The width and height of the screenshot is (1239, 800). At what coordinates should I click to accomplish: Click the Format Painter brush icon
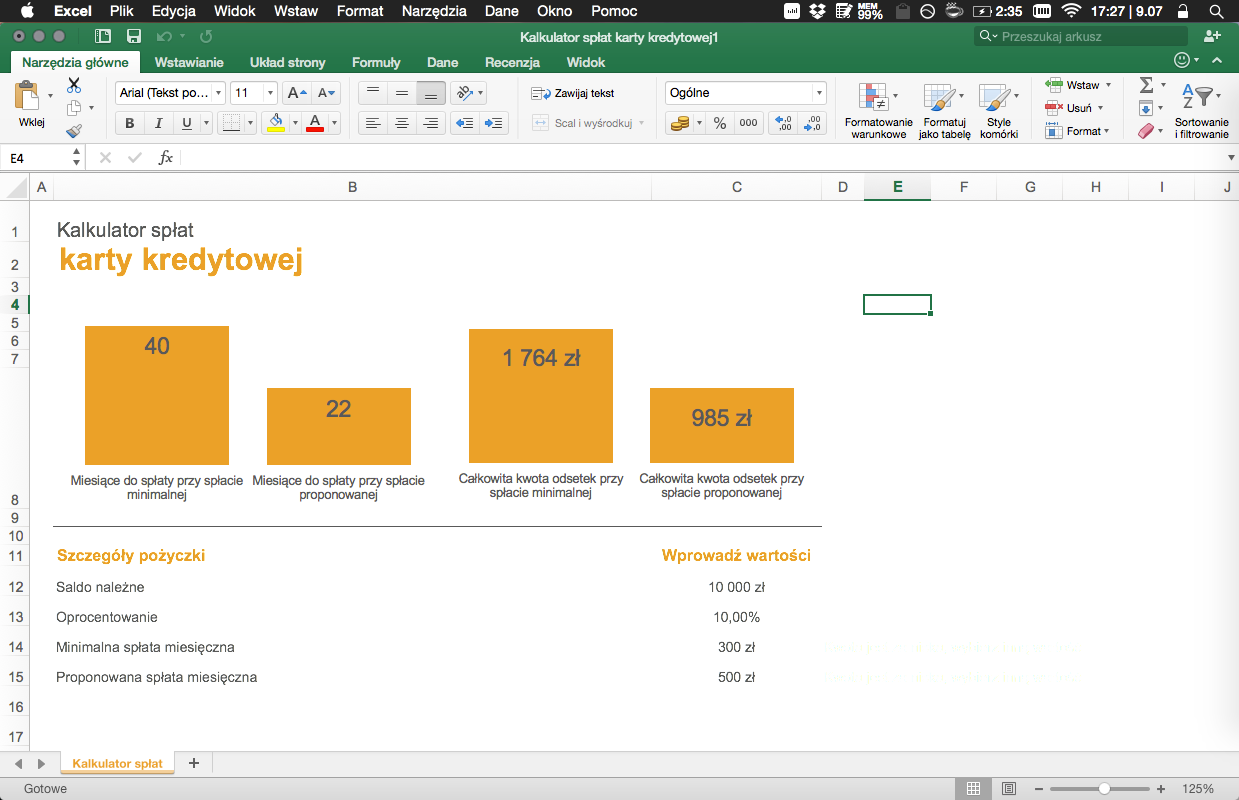(x=74, y=131)
